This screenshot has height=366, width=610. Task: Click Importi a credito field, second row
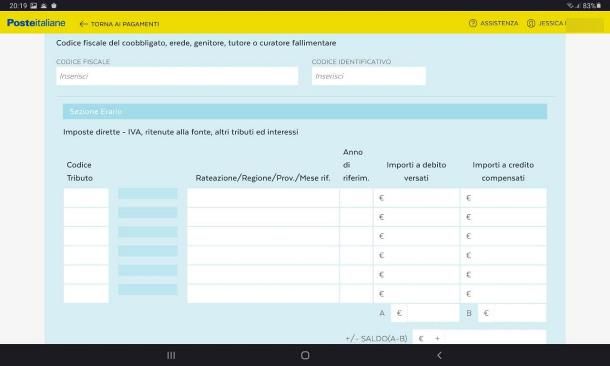point(503,217)
